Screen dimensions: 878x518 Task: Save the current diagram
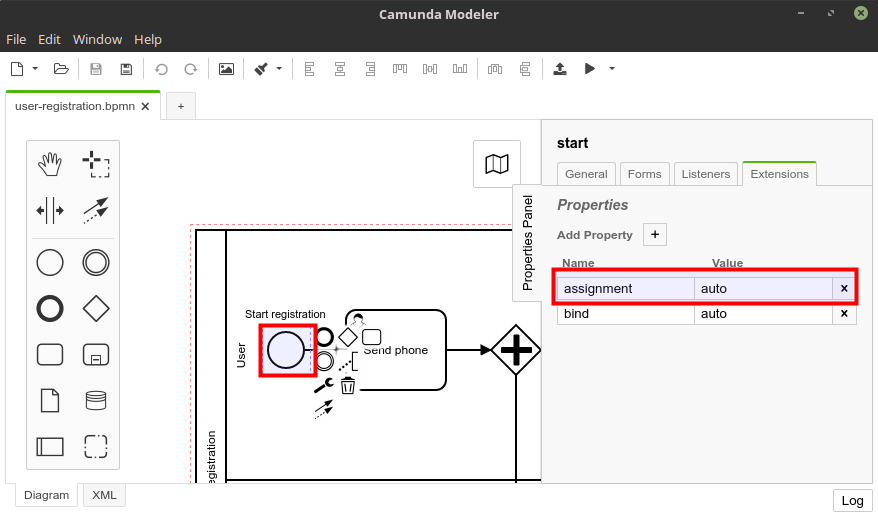[96, 69]
